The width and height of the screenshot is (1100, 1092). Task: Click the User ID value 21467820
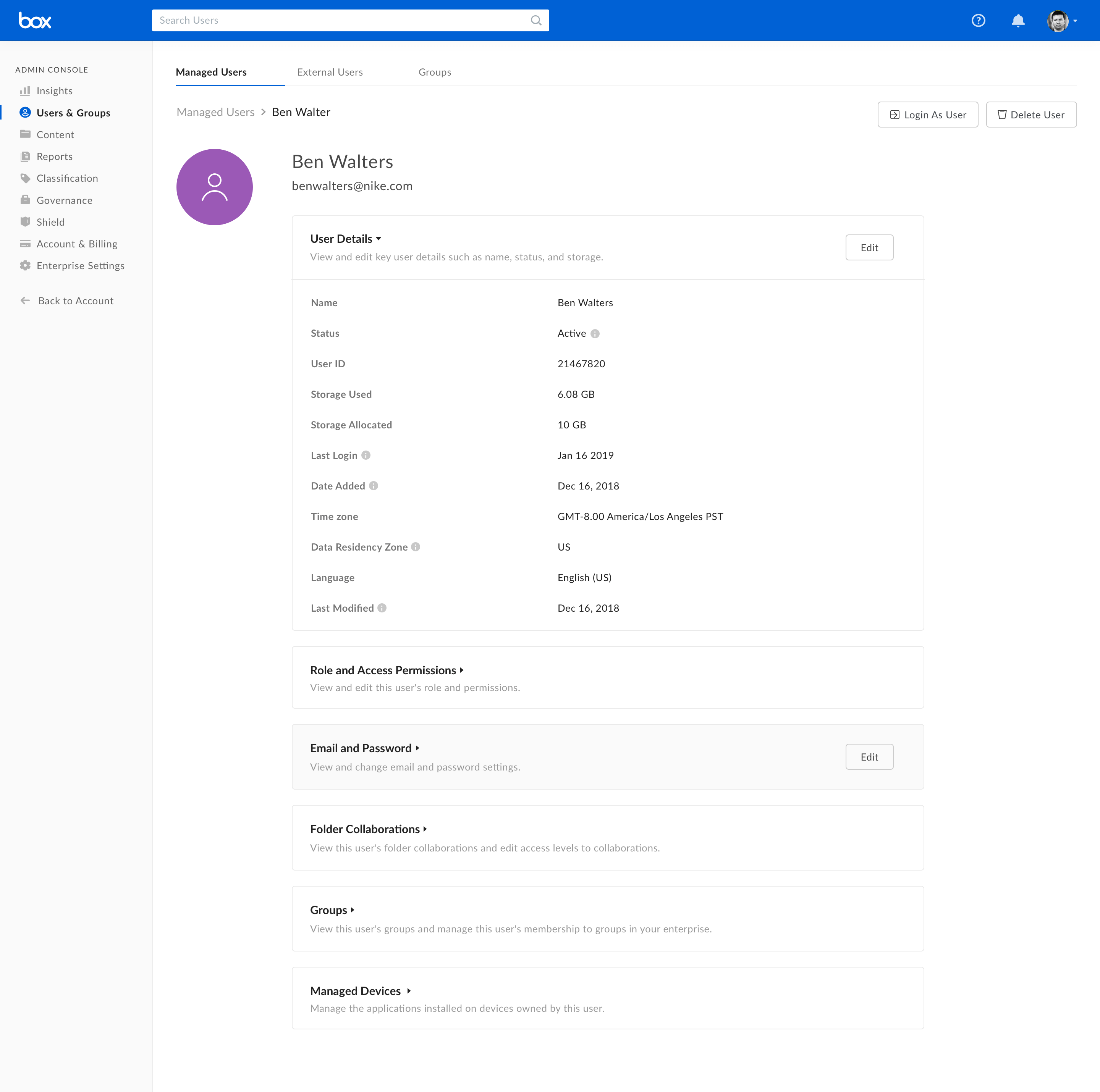pyautogui.click(x=581, y=363)
